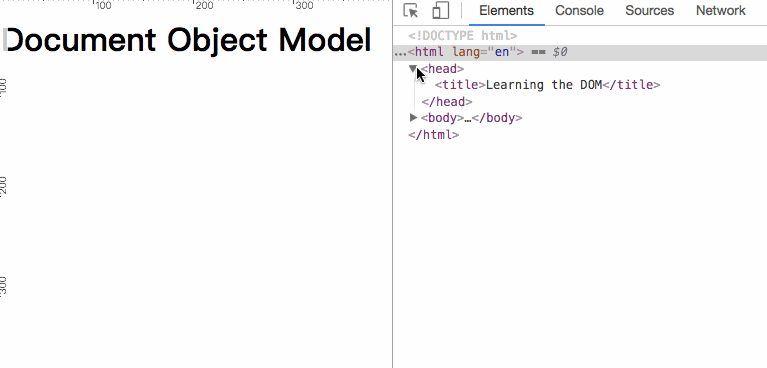
Task: Click the html lang element row
Action: [x=580, y=52]
